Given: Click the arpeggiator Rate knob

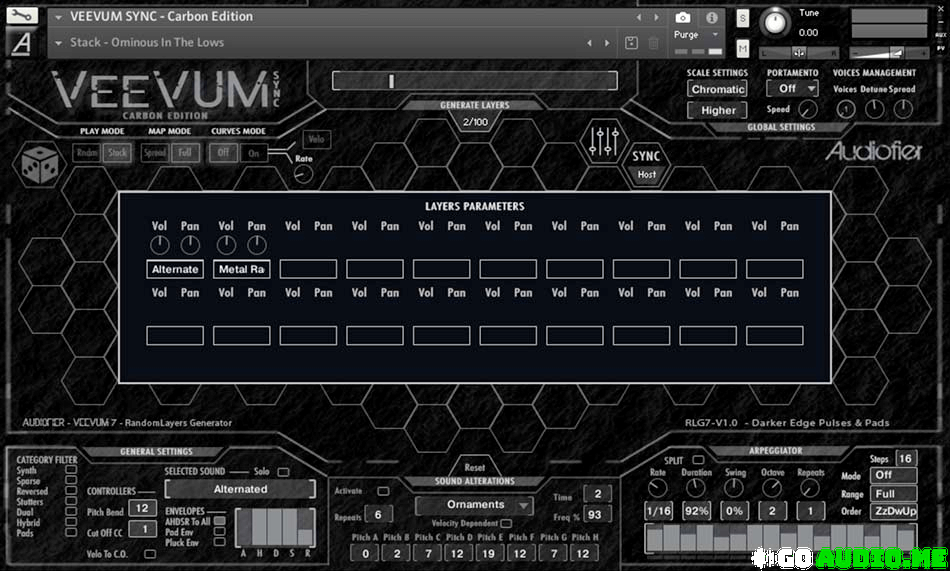Looking at the screenshot, I should (657, 488).
